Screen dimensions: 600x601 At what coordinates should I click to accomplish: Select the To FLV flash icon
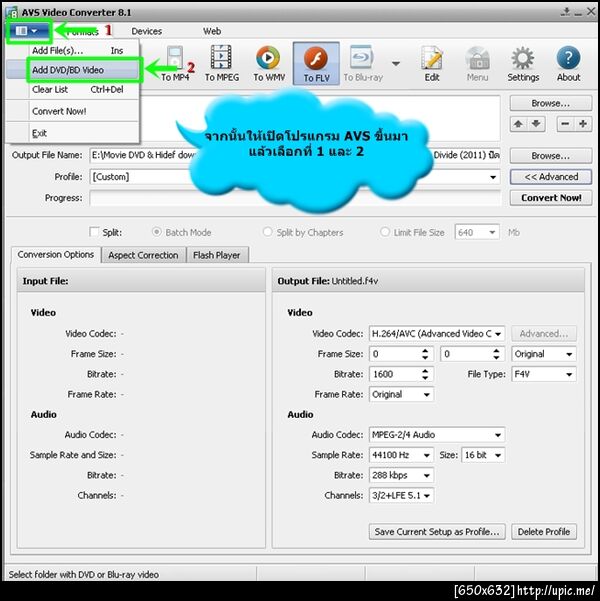tap(316, 64)
